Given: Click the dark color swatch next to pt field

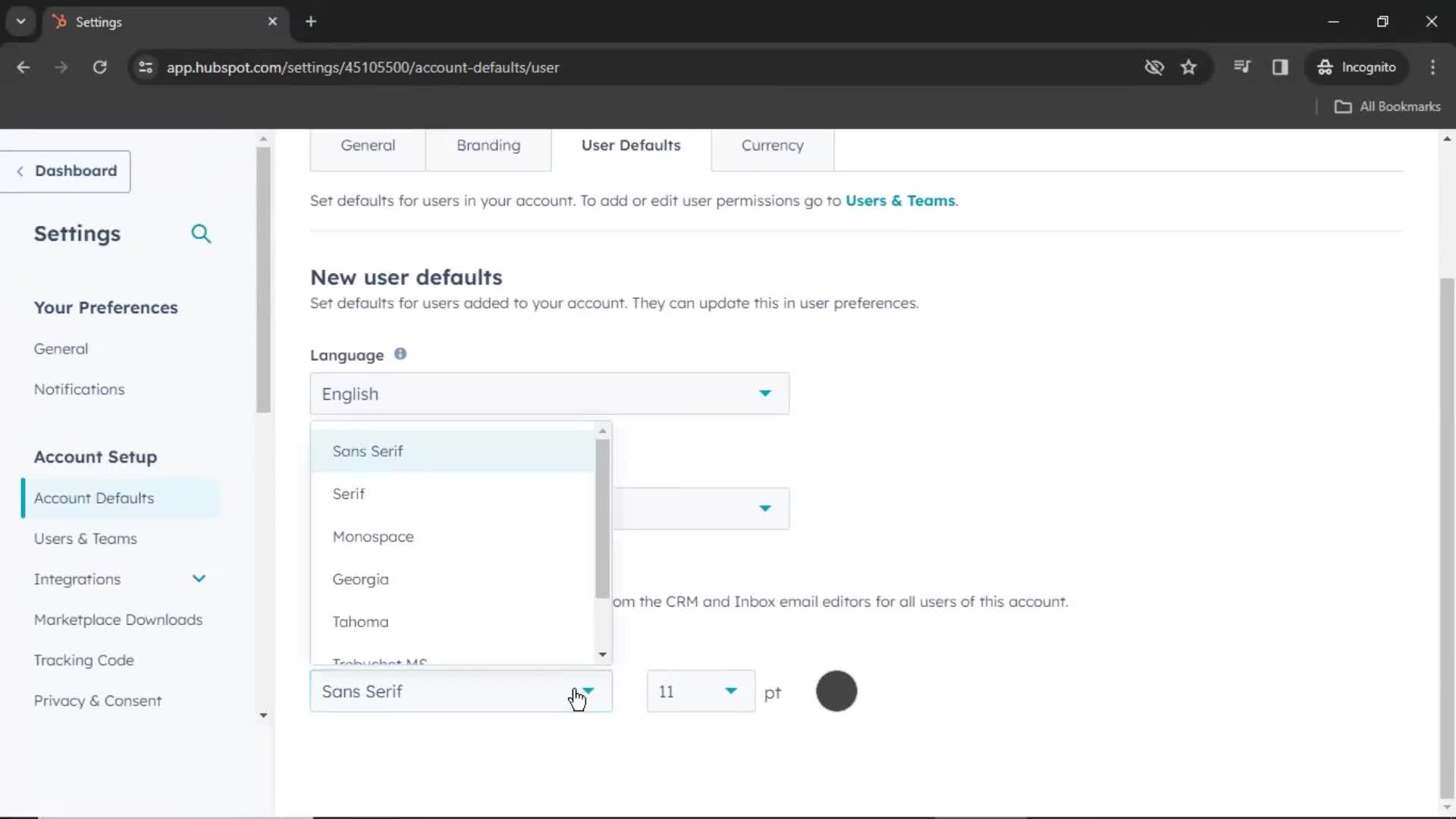Looking at the screenshot, I should (x=836, y=691).
